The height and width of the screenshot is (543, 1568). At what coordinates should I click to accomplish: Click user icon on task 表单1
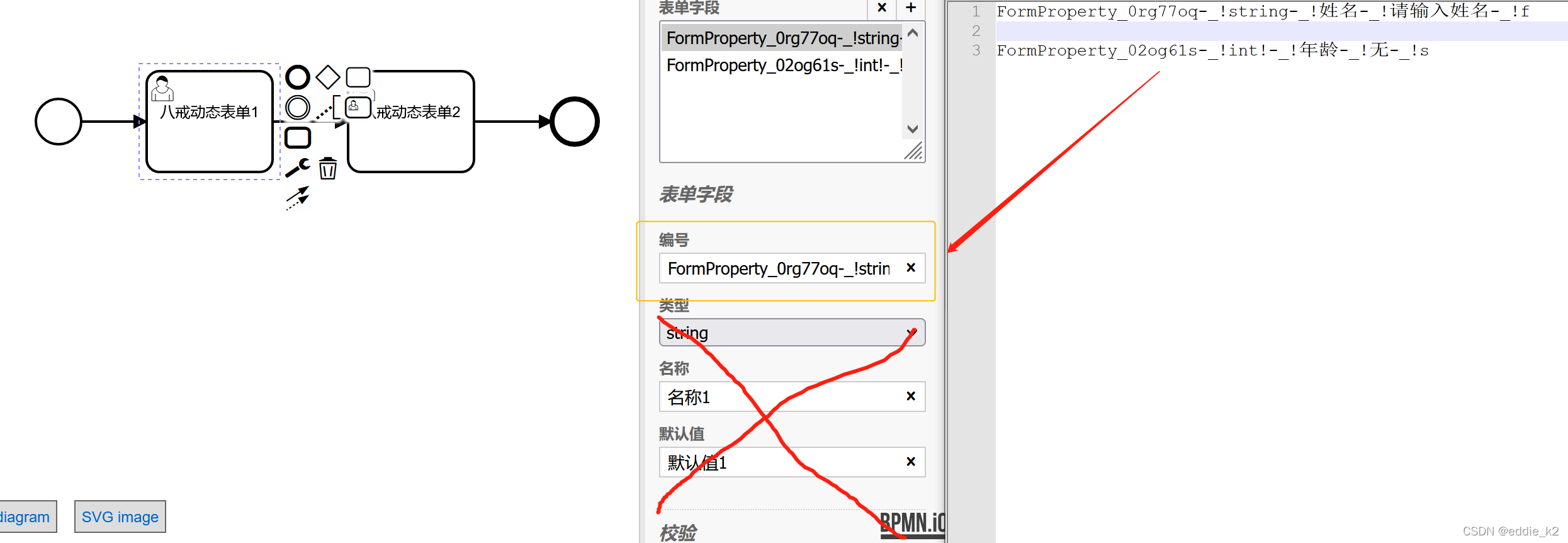(162, 89)
